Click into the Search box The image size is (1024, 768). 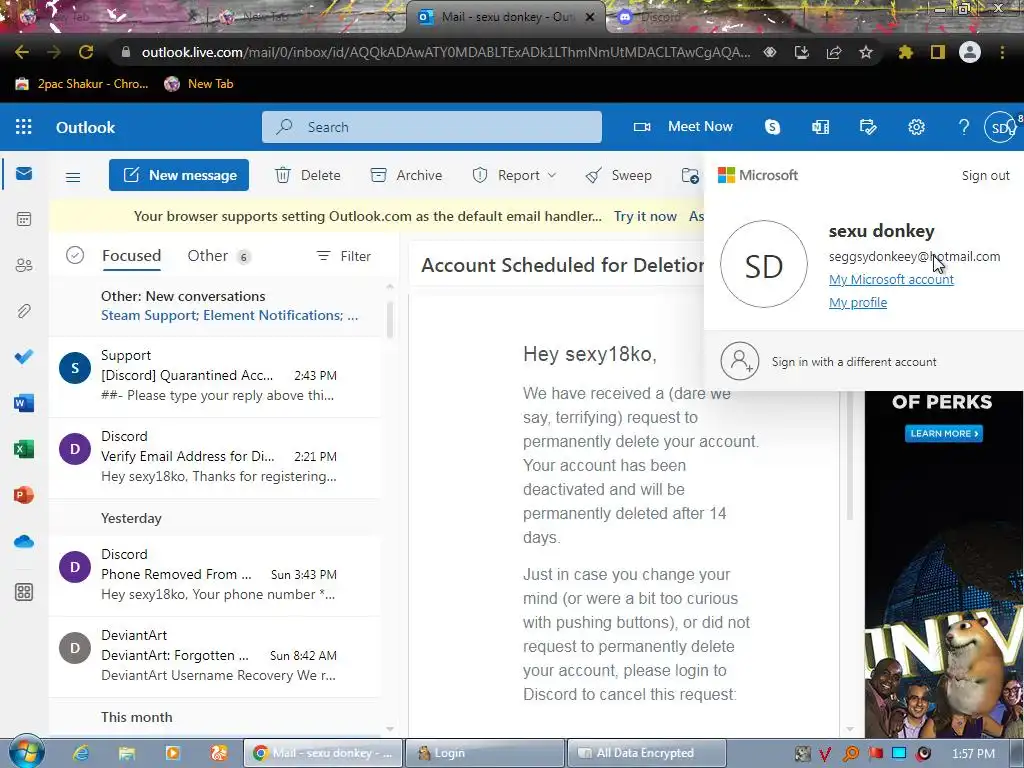(x=432, y=127)
